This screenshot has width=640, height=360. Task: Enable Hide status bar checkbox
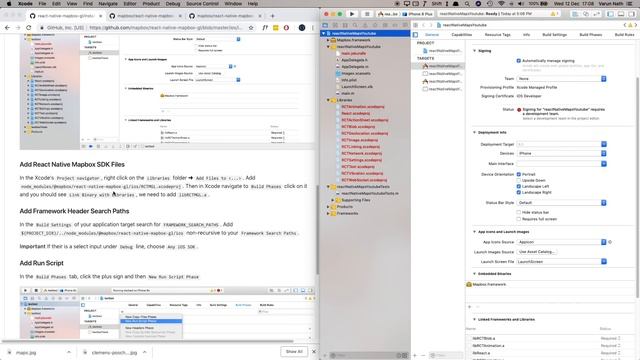[x=519, y=212]
